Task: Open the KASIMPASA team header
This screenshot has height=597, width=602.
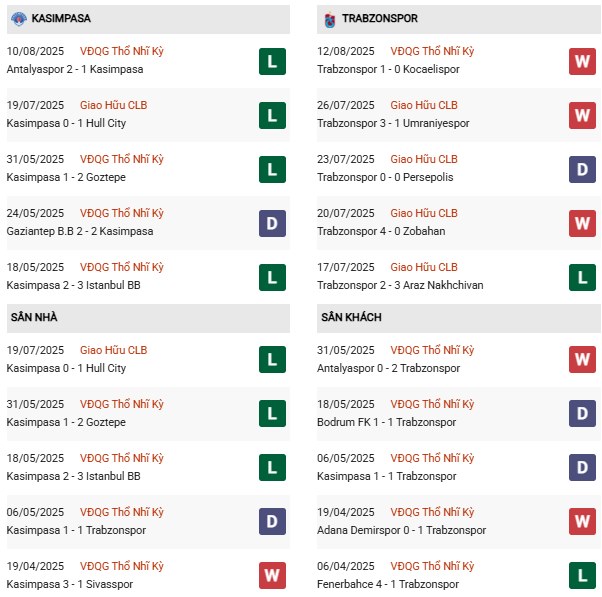Action: pyautogui.click(x=62, y=19)
